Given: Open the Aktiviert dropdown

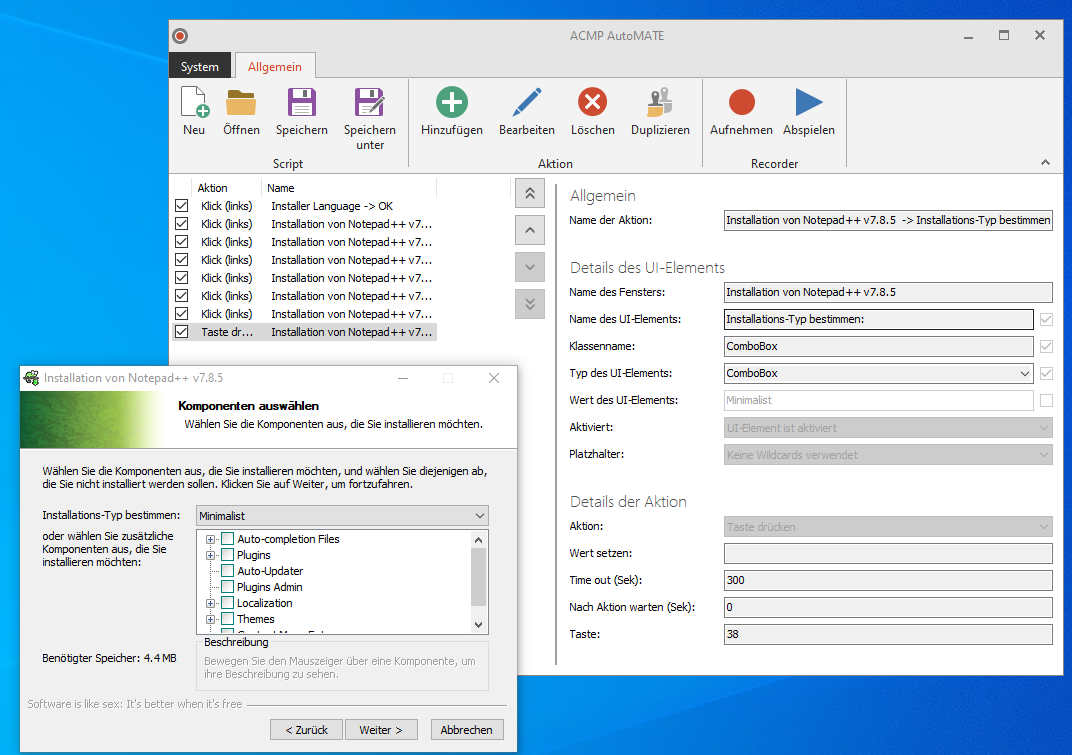Looking at the screenshot, I should pos(1043,428).
